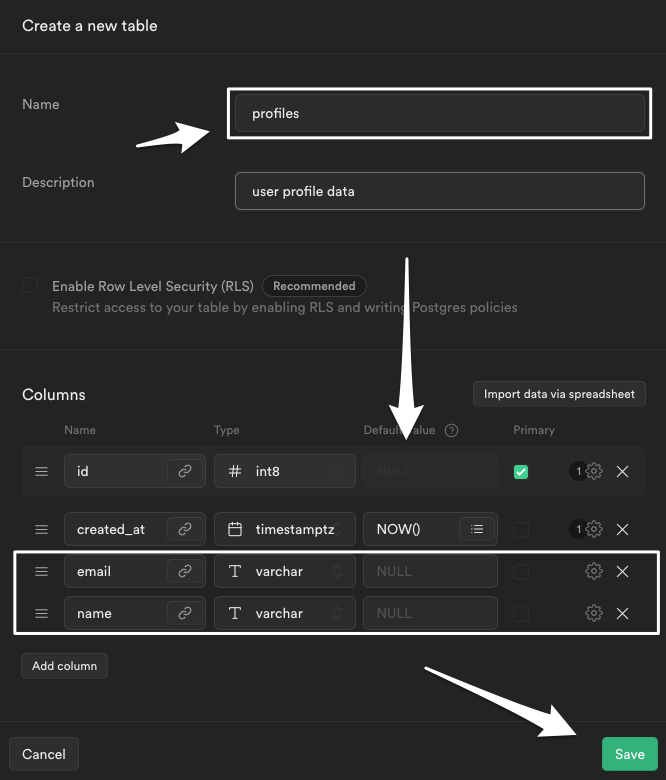
Task: Enable Row Level Security checkbox
Action: [31, 286]
